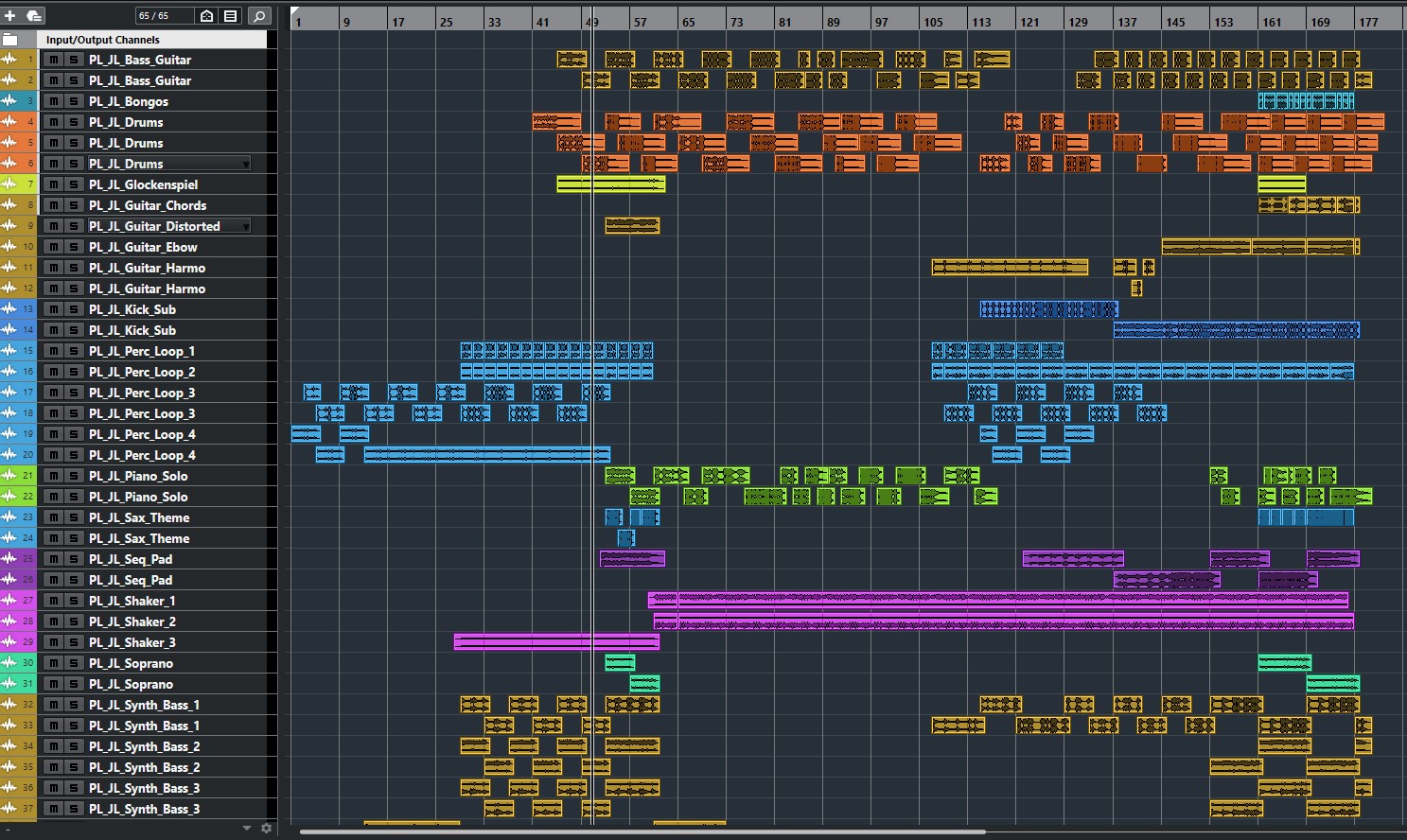Solo the PL_JL_Glockenspiel track
The image size is (1407, 840).
coord(73,184)
